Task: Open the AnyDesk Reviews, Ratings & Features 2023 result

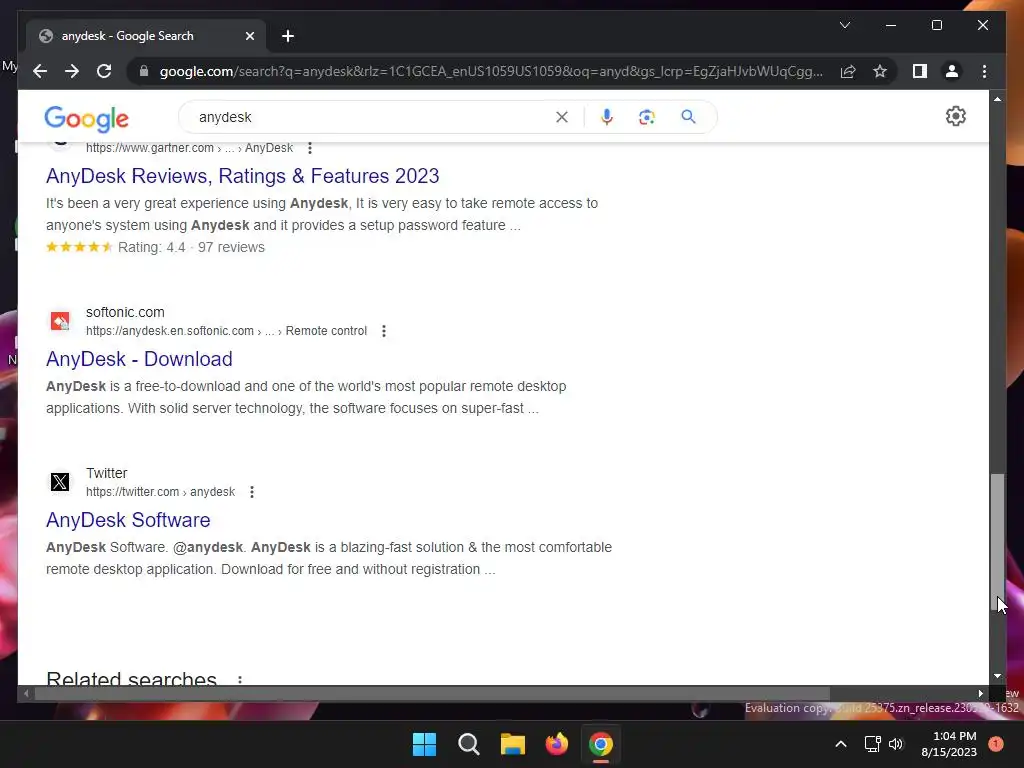Action: 242,176
